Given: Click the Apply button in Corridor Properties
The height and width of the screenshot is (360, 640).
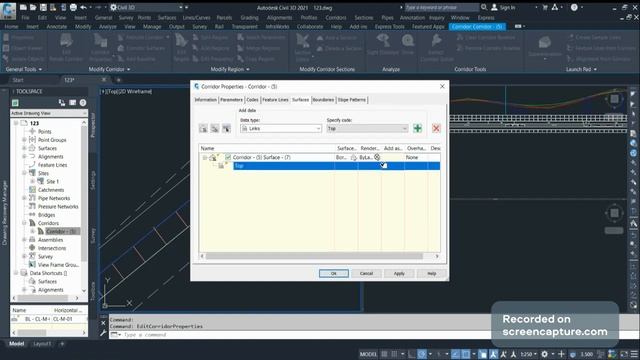Looking at the screenshot, I should (399, 273).
